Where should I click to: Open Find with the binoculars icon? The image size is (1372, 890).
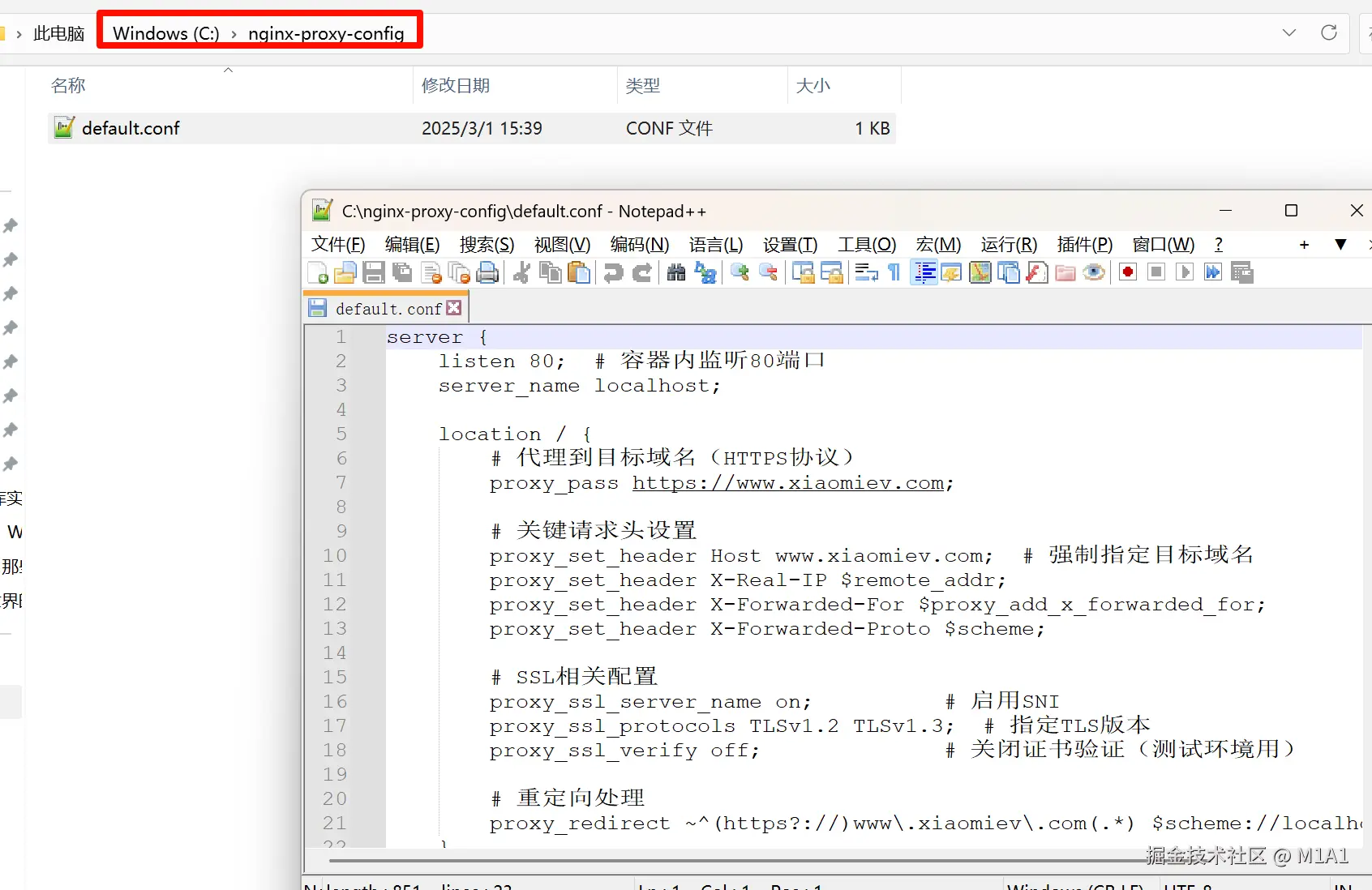tap(676, 273)
